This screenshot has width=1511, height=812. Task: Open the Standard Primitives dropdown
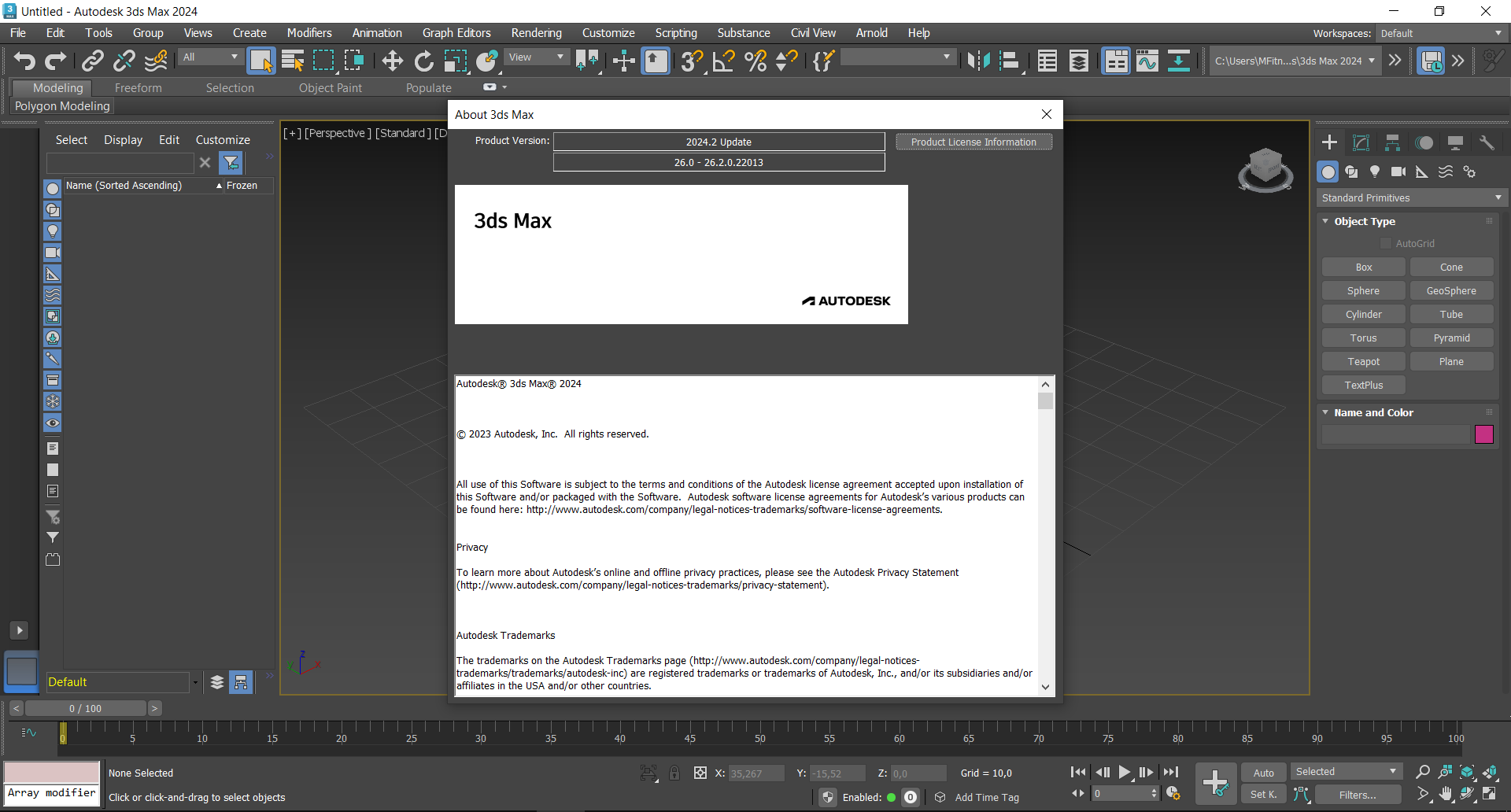point(1412,197)
